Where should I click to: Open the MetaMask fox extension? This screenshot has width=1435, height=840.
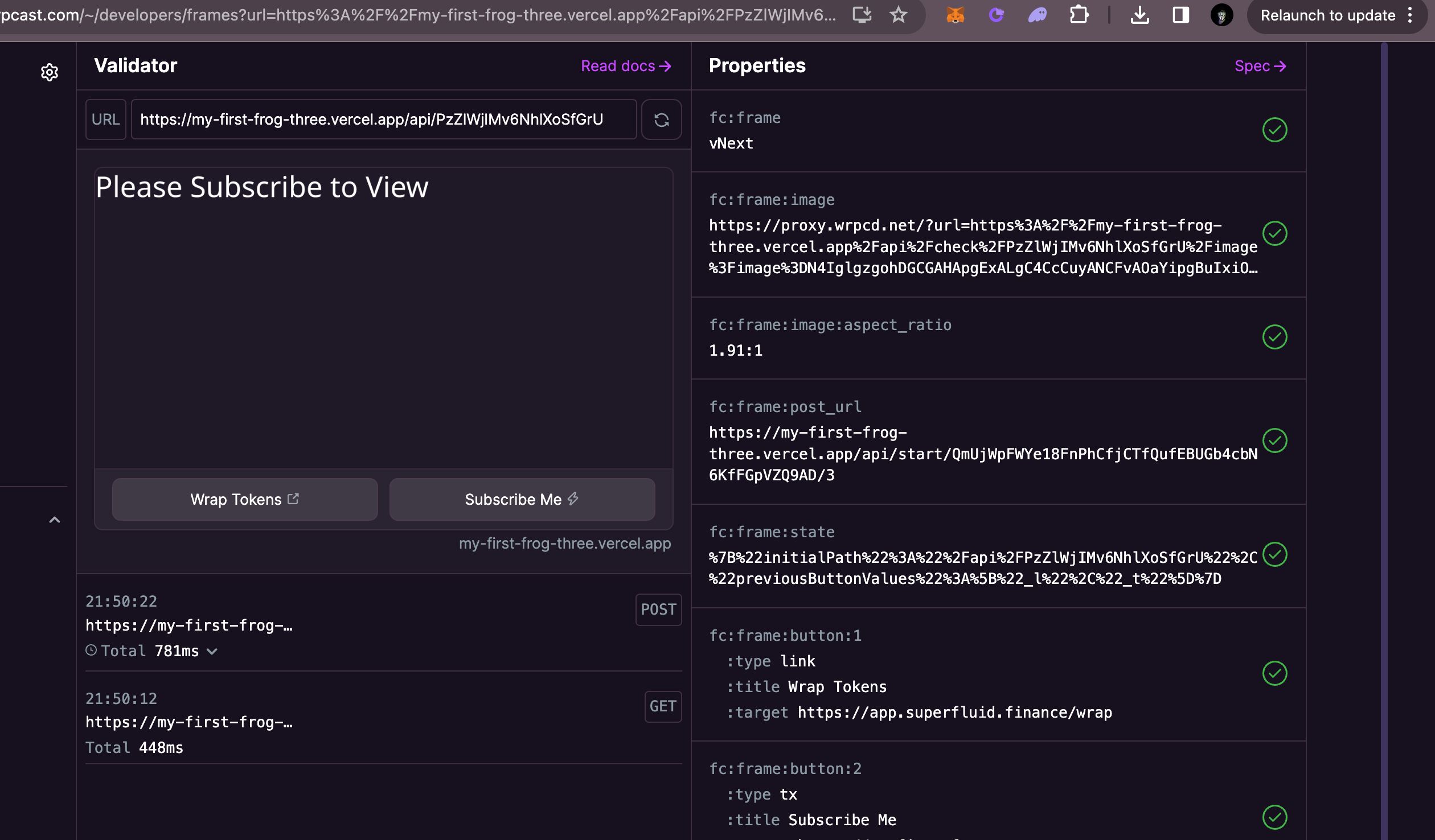pos(955,15)
